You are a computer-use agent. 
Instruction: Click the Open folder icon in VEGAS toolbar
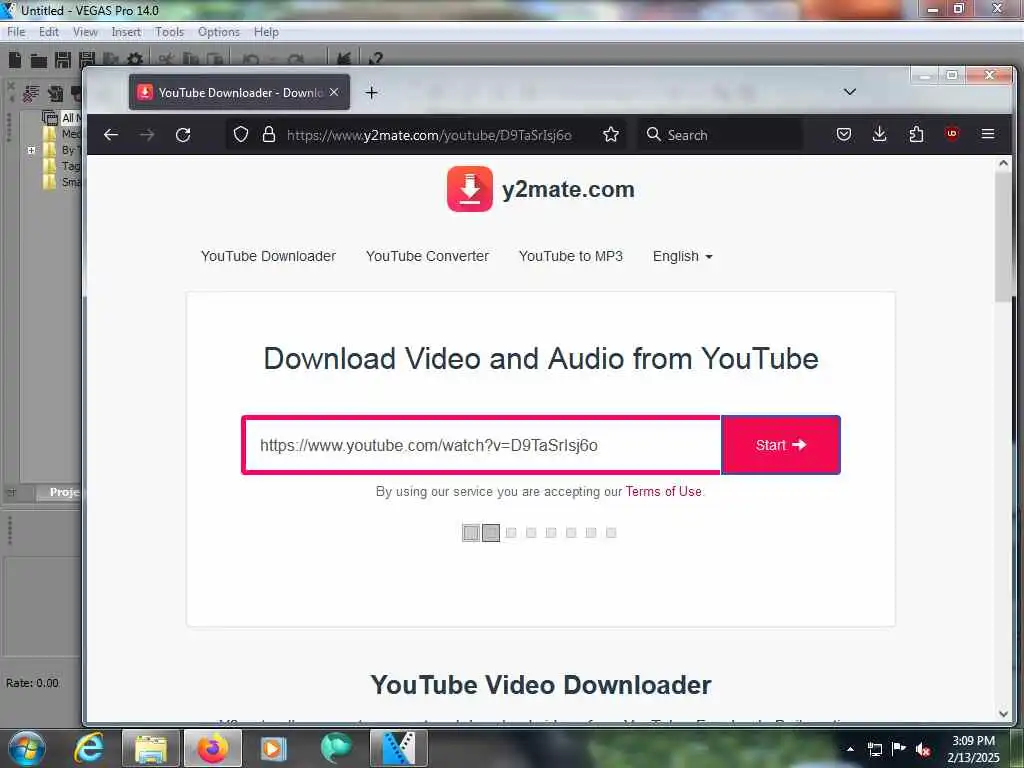pos(39,61)
